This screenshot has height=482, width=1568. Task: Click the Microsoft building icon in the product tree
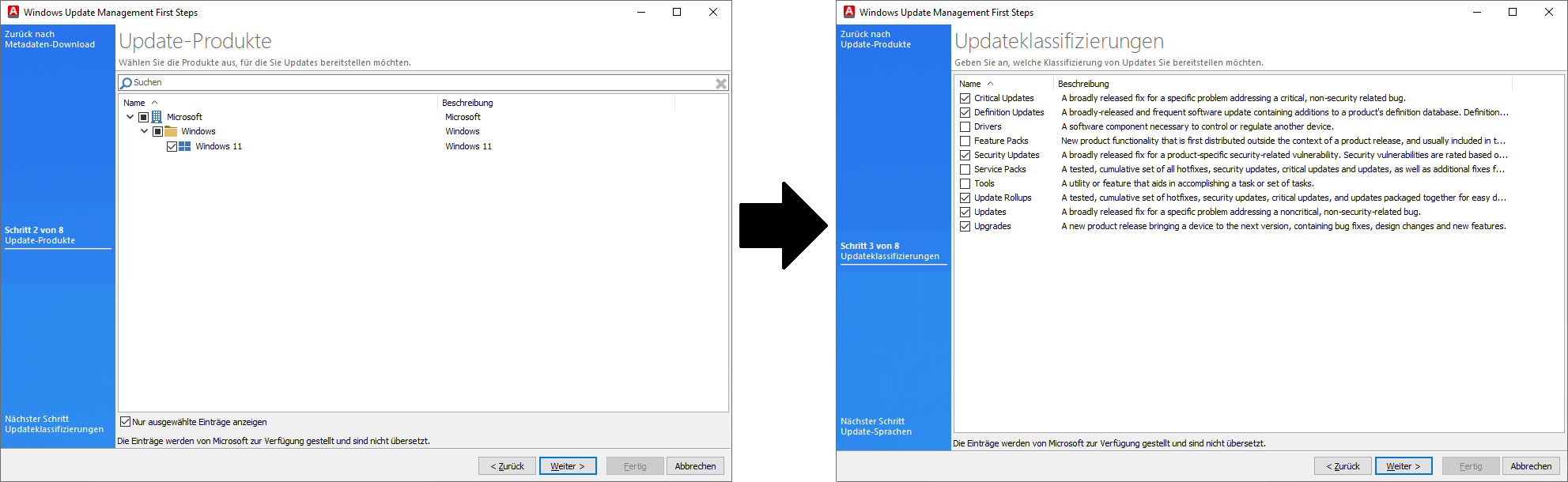157,117
